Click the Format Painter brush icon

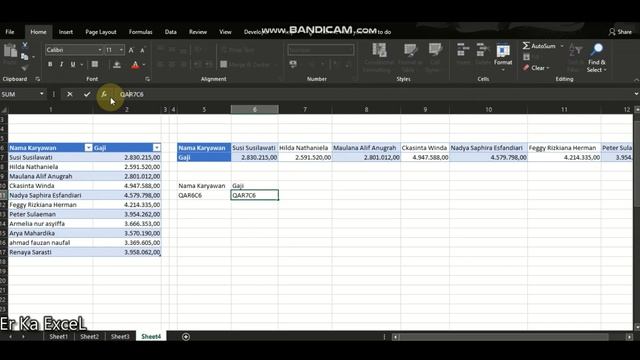(25, 68)
